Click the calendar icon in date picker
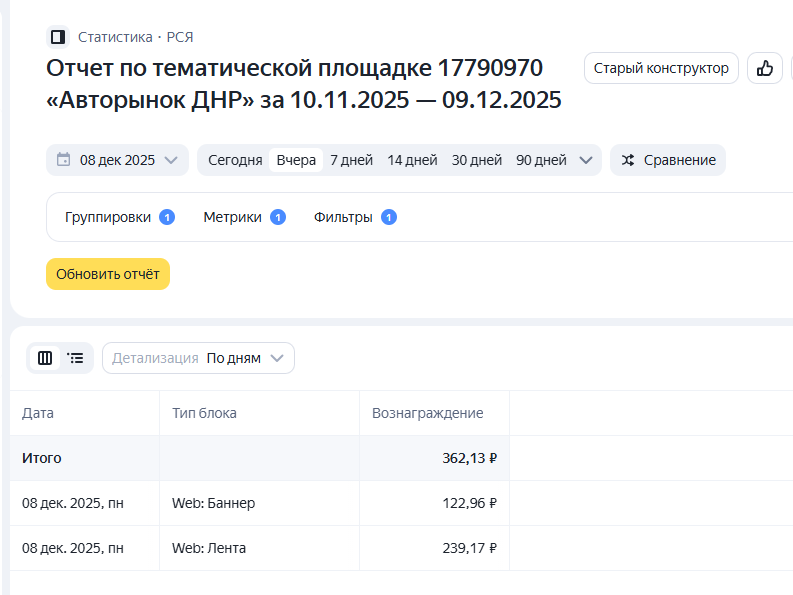Viewport: 793px width, 595px height. click(64, 160)
